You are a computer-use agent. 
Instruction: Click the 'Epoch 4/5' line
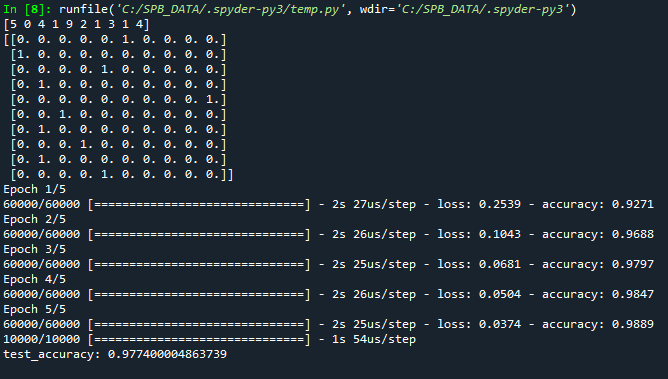pos(35,279)
